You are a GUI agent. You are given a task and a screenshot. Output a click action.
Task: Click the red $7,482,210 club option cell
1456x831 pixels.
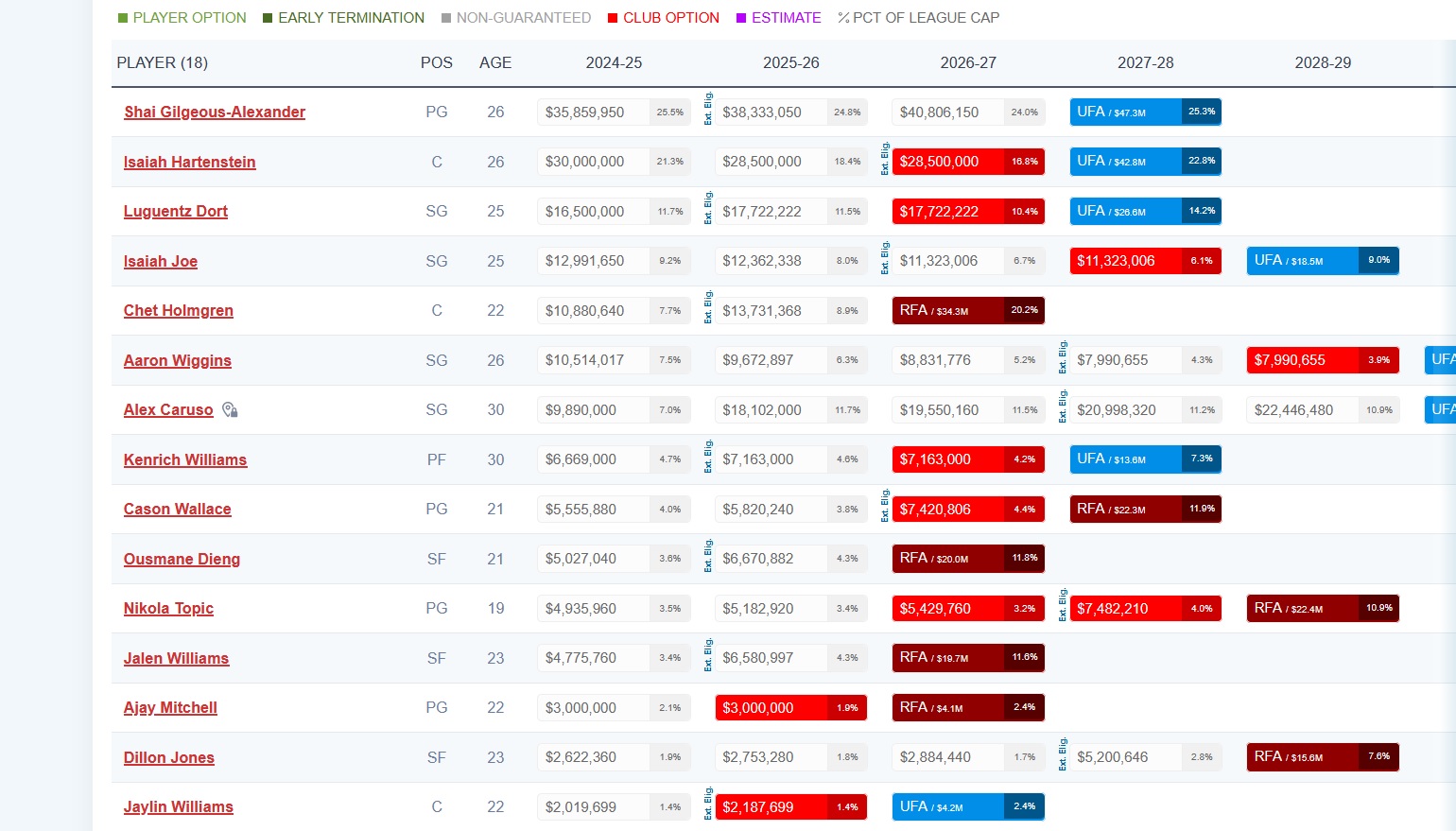coord(1146,608)
